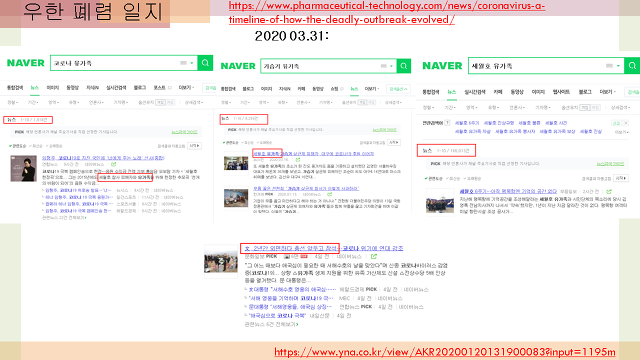Select 오래된순 sorting in the 코로나 results
Image resolution: width=640 pixels, height=360 pixels.
coord(54,146)
